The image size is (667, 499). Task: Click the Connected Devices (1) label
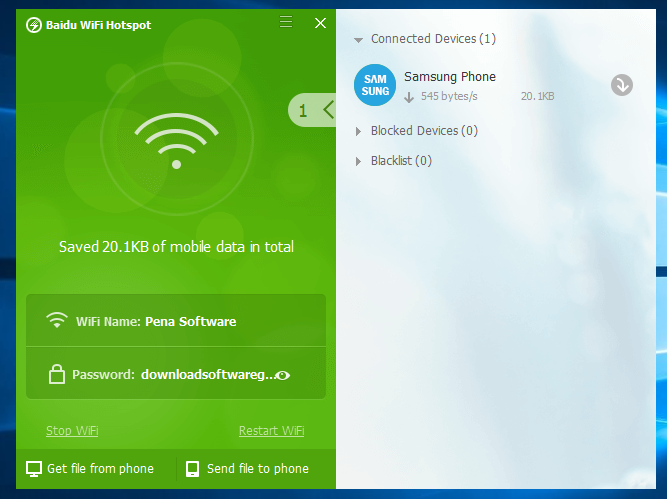tap(433, 39)
